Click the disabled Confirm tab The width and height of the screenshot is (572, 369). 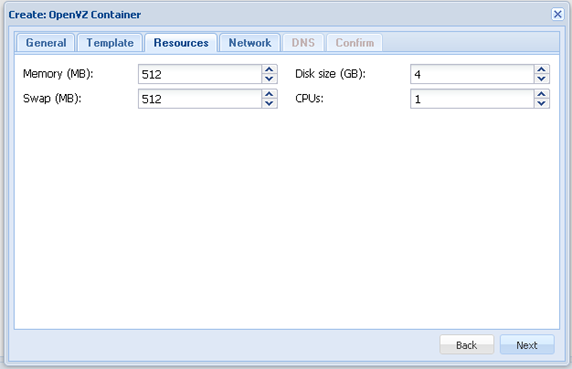pyautogui.click(x=355, y=43)
